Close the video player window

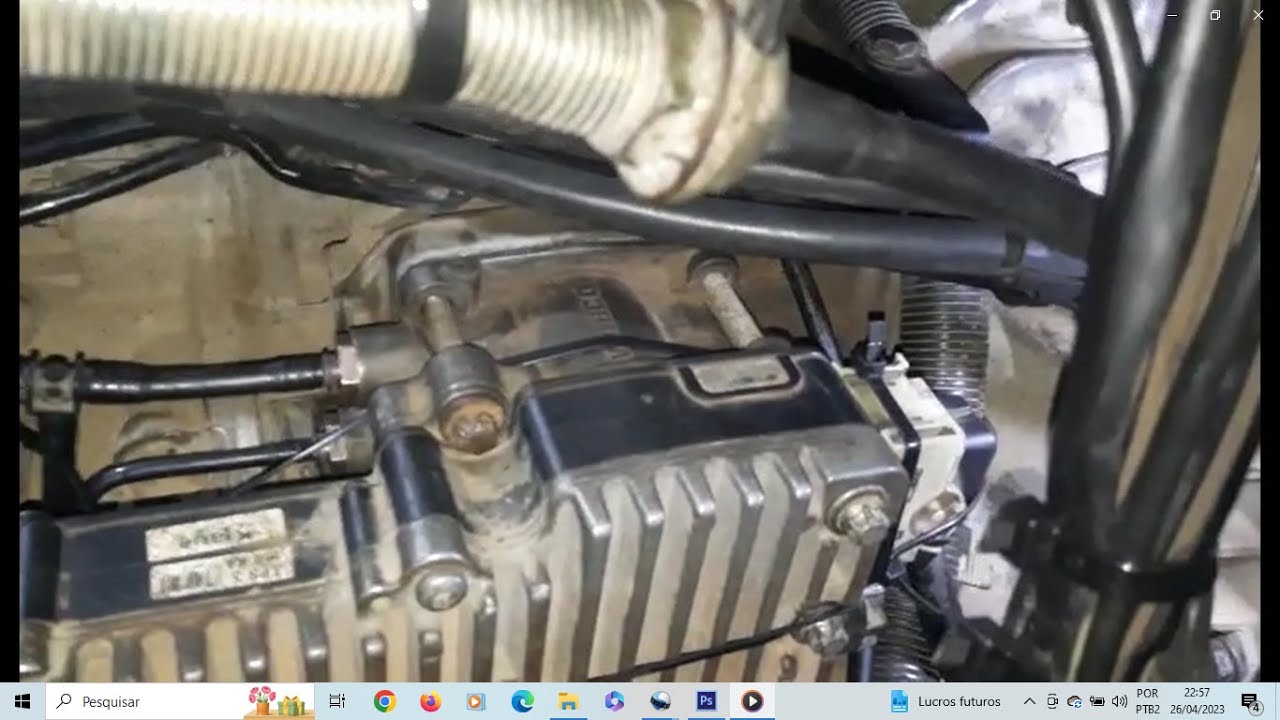pyautogui.click(x=1258, y=15)
